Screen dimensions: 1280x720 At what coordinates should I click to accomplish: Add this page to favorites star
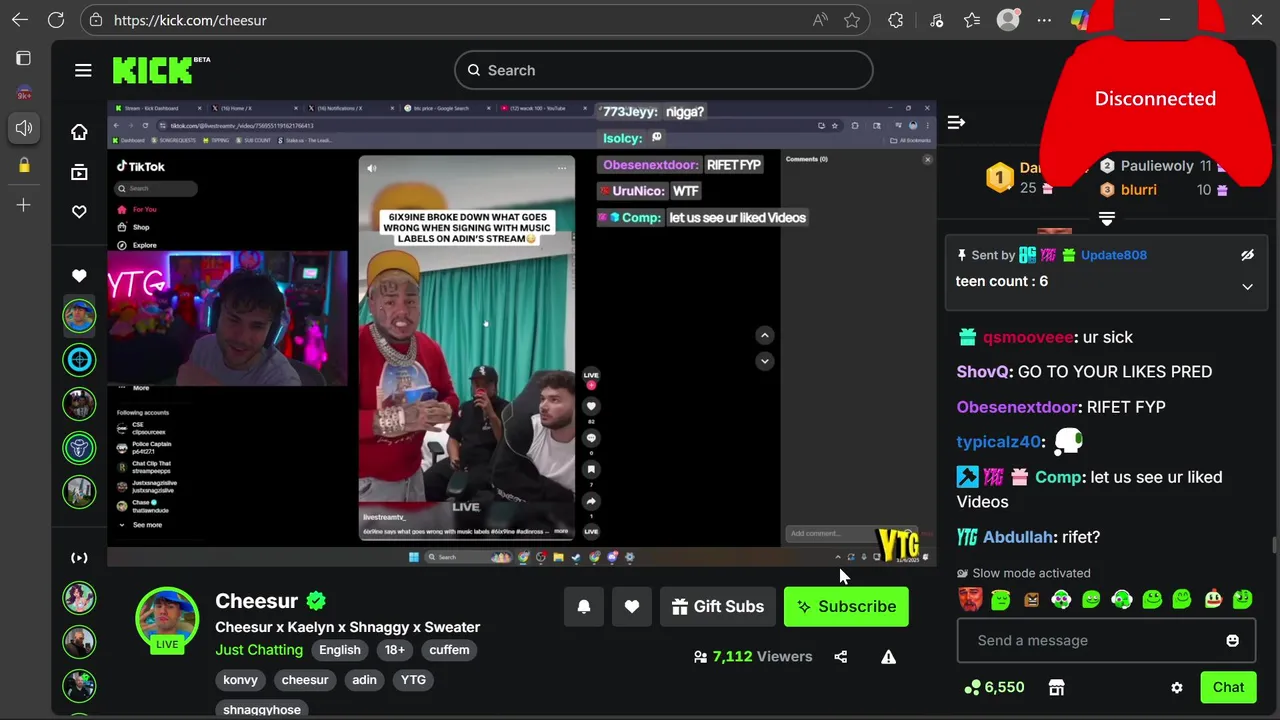pos(852,20)
